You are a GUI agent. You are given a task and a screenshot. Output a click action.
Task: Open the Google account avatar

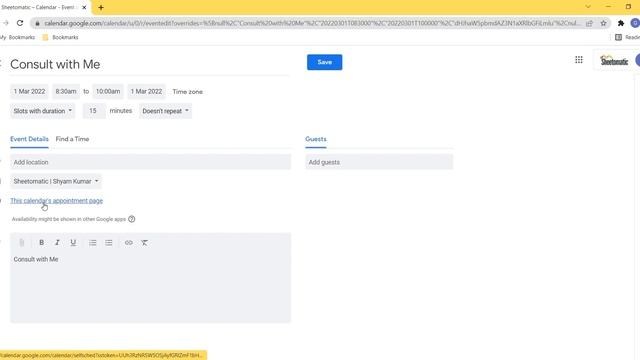[x=636, y=23]
